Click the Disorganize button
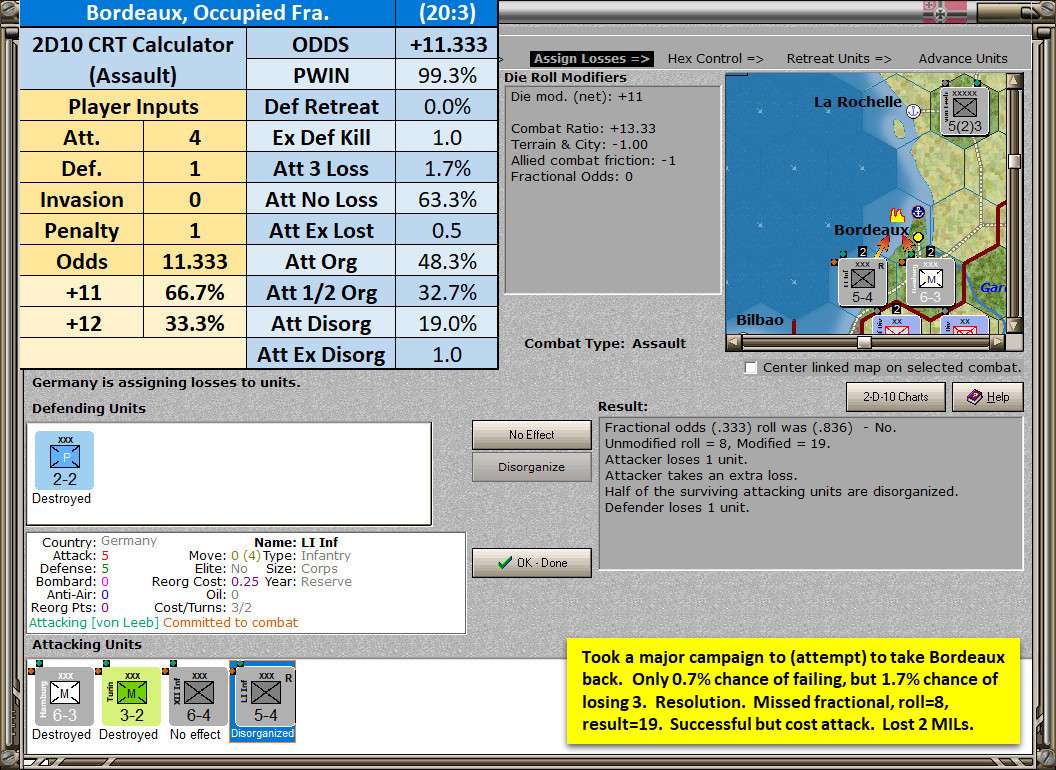Screen dimensions: 1056x770 (x=531, y=467)
